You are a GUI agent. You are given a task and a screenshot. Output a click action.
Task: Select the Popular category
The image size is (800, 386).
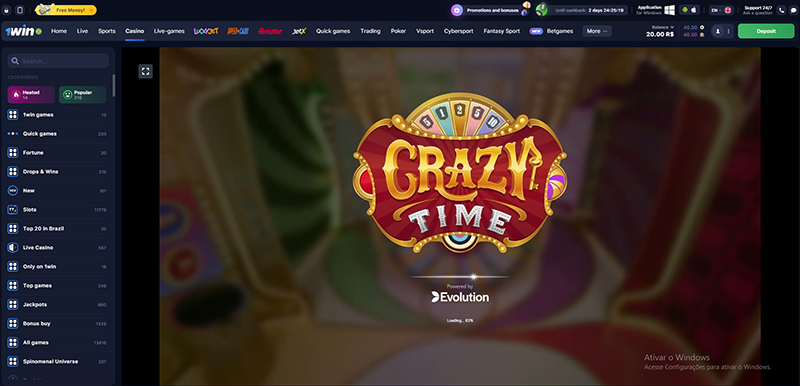coord(83,95)
